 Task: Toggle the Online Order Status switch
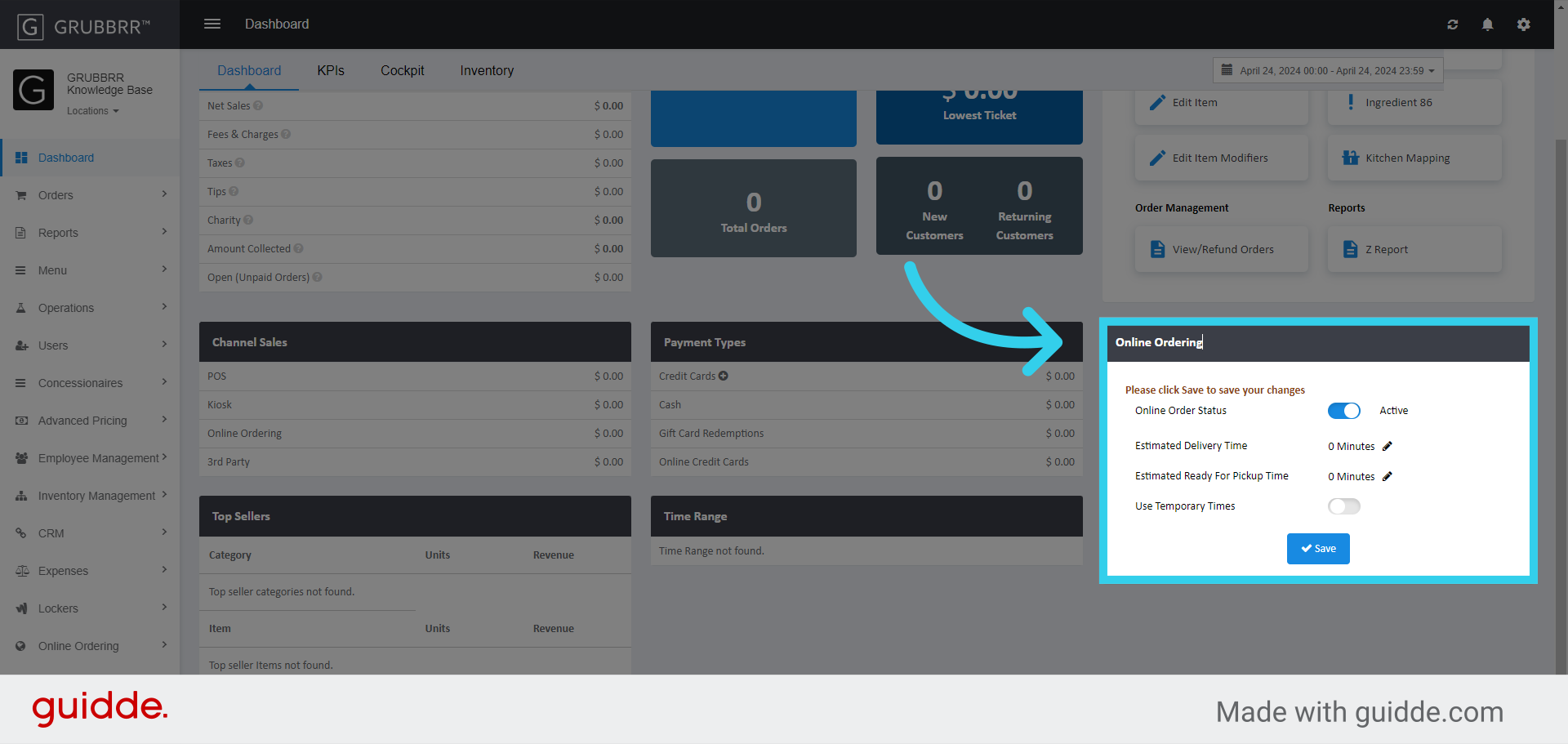1344,411
